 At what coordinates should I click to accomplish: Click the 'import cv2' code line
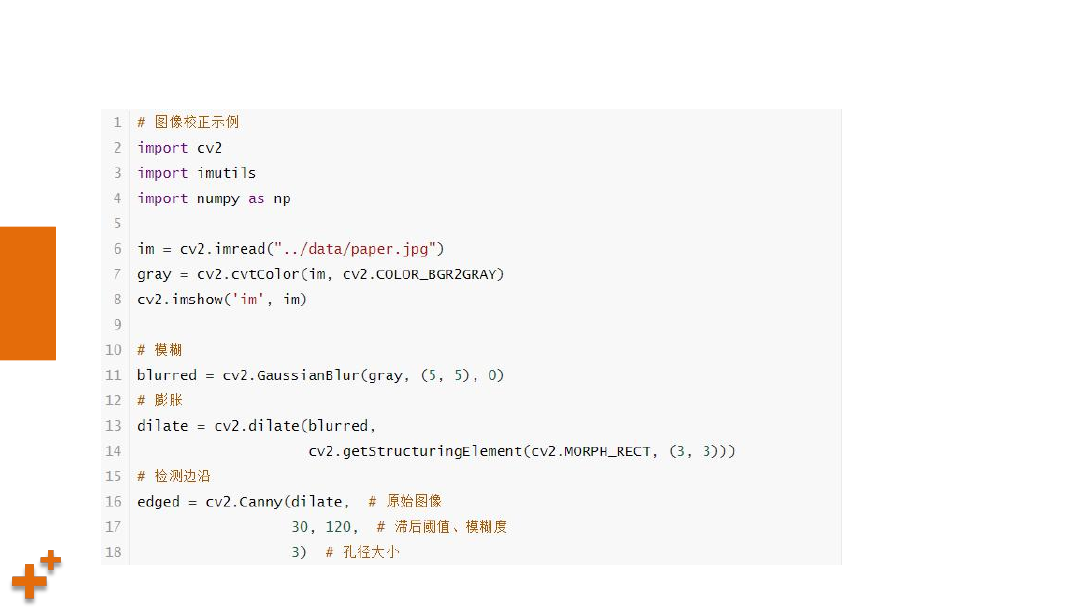pos(179,148)
